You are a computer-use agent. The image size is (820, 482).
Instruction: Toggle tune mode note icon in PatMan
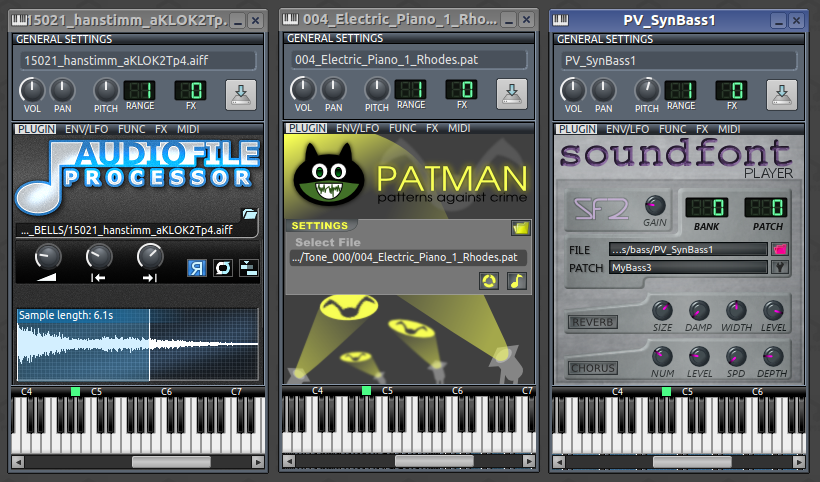[x=516, y=281]
